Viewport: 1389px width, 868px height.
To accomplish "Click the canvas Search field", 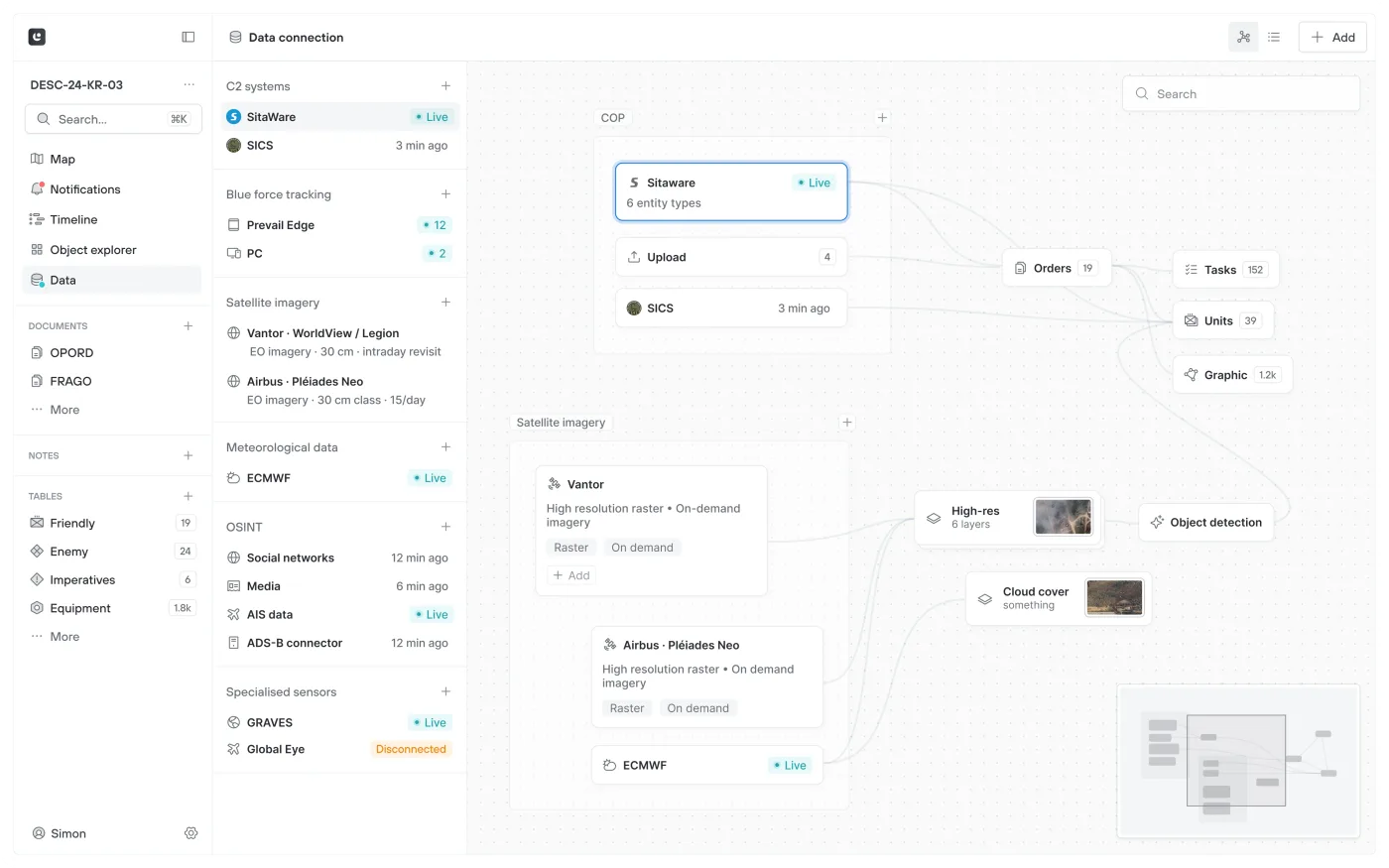I will pyautogui.click(x=1240, y=94).
